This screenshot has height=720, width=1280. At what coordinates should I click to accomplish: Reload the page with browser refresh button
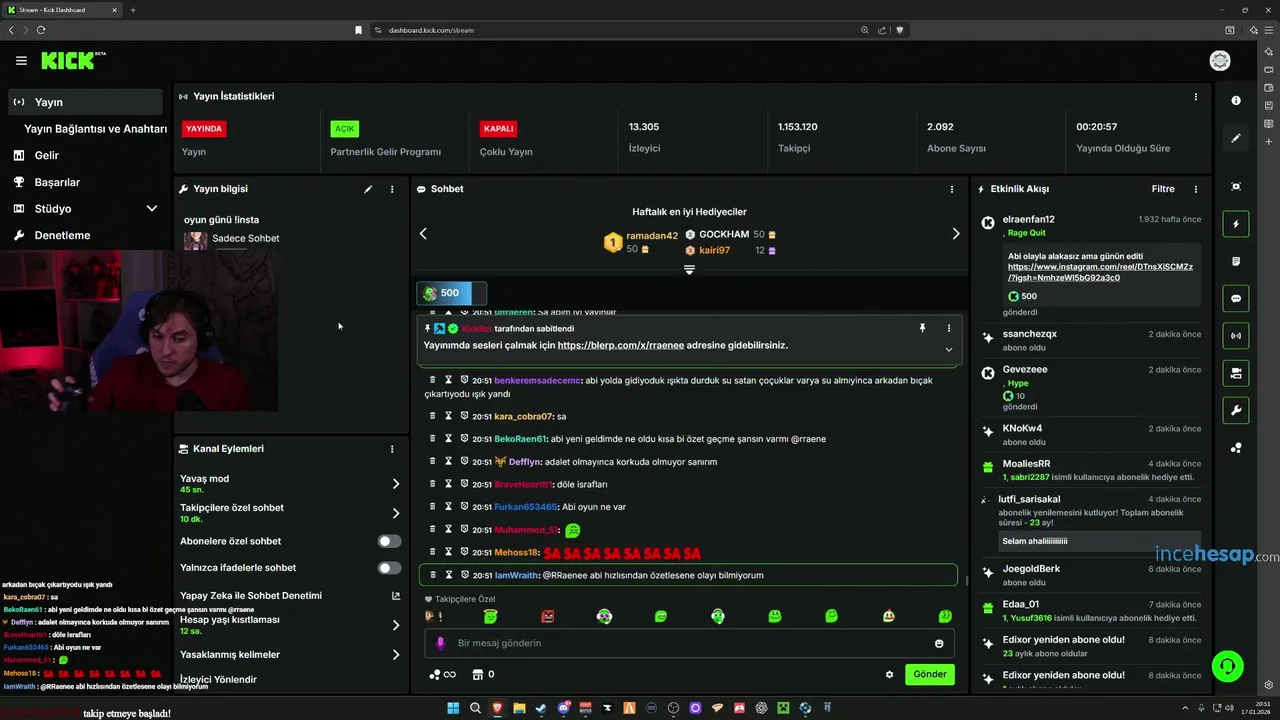point(41,30)
